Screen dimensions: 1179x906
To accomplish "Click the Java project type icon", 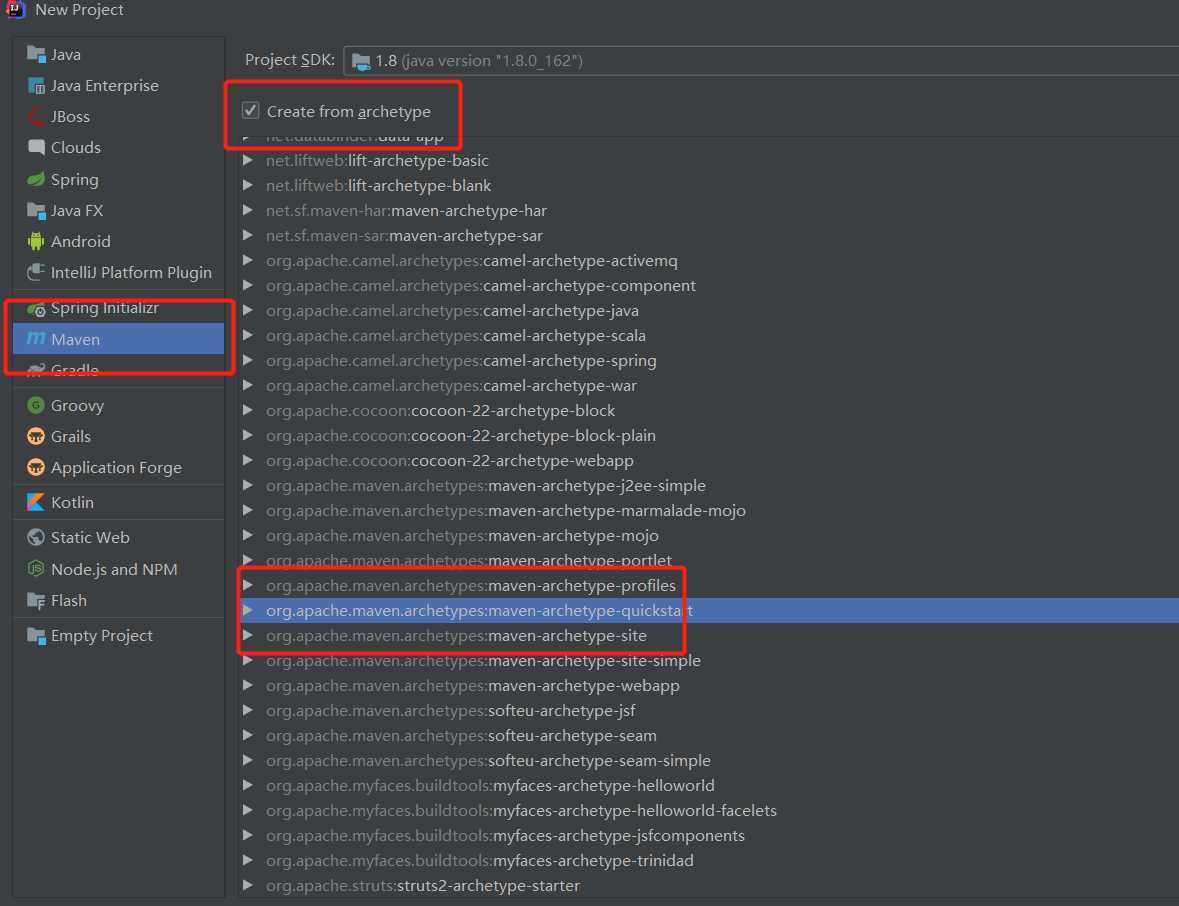I will (x=36, y=54).
